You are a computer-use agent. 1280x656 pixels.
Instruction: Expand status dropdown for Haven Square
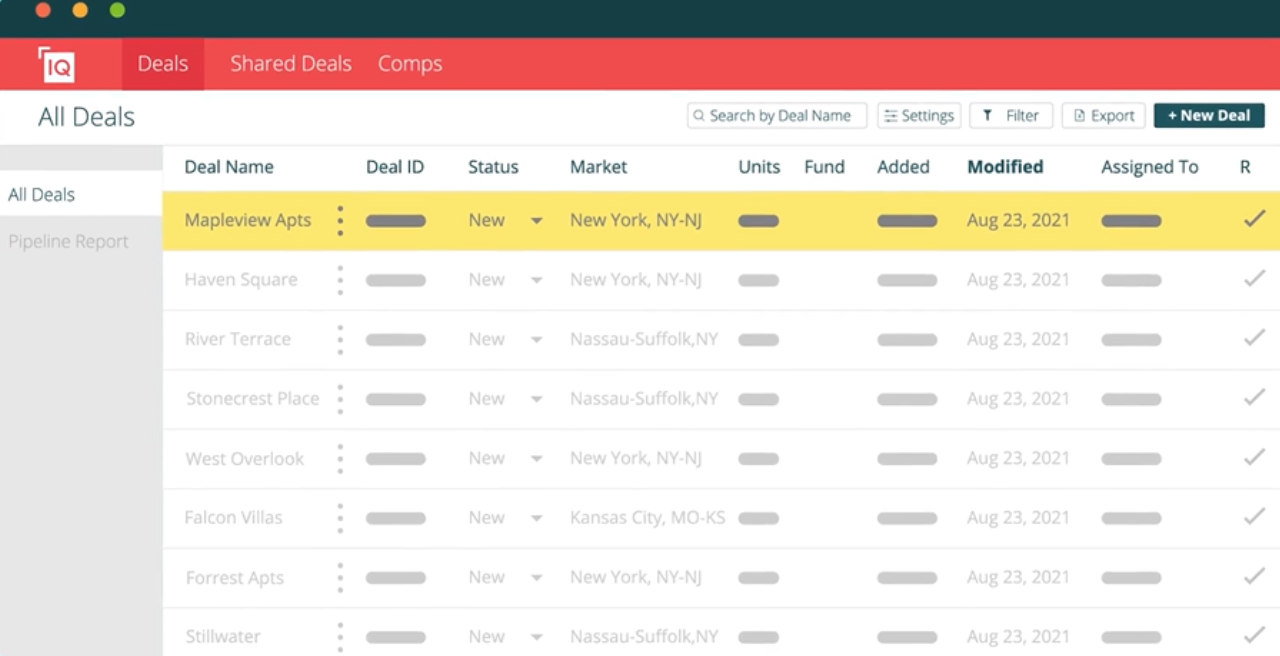tap(536, 281)
